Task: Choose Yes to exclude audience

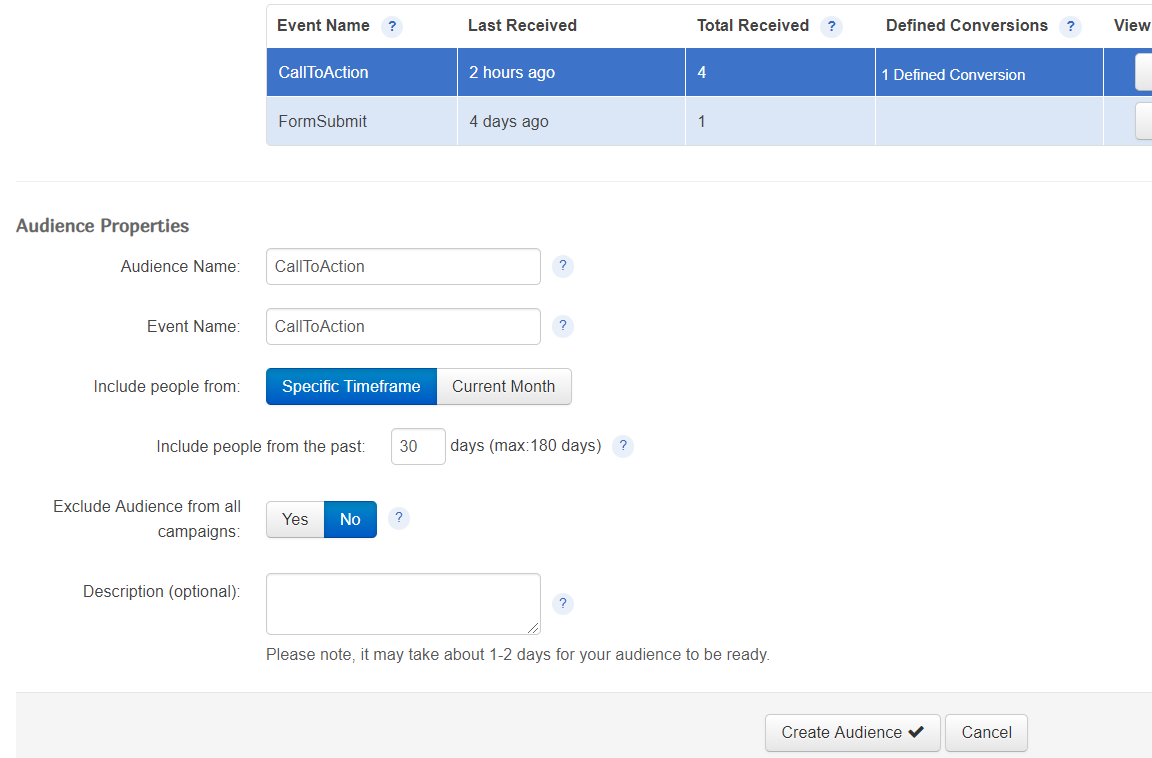Action: click(295, 519)
